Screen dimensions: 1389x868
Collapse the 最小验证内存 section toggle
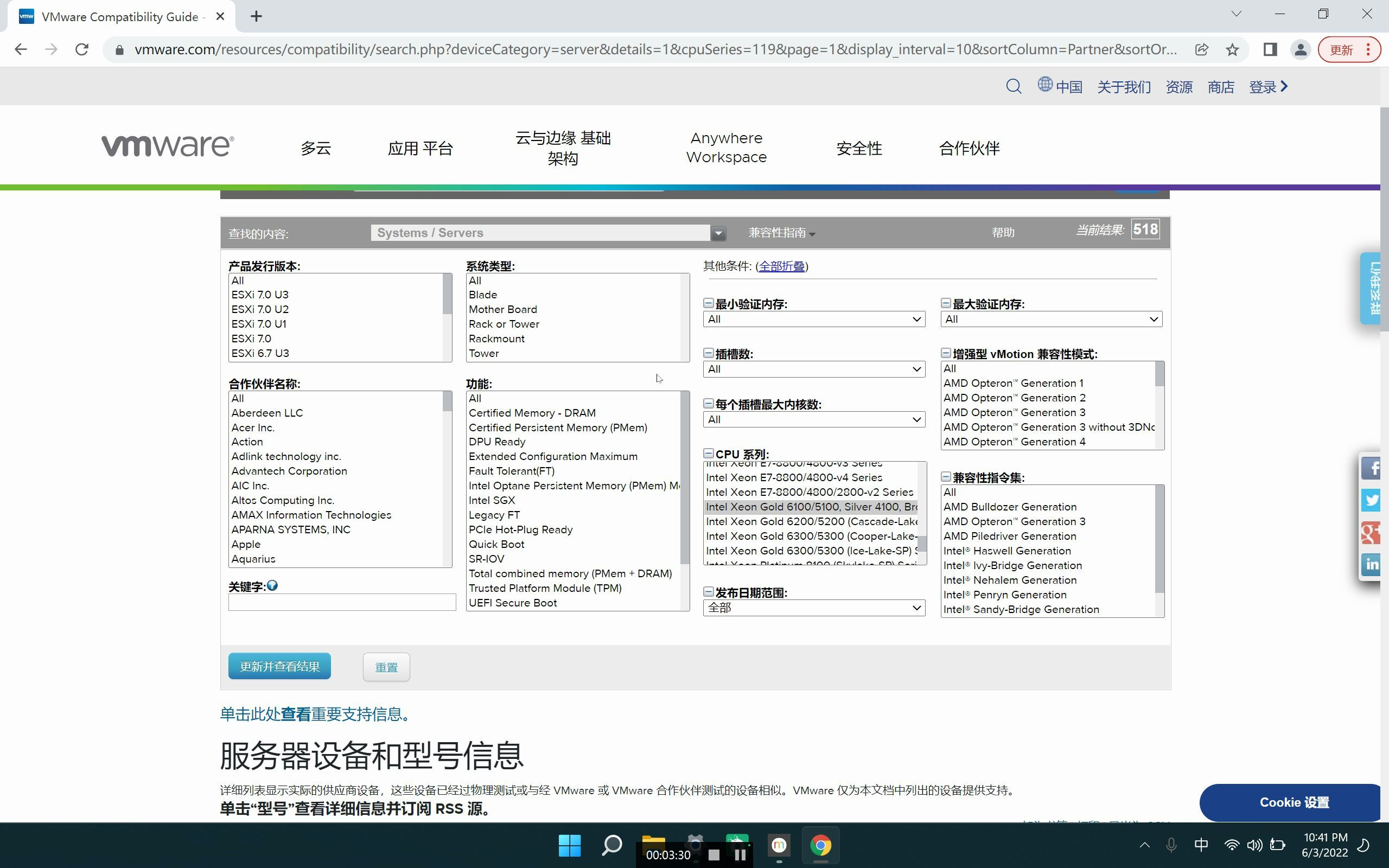709,303
